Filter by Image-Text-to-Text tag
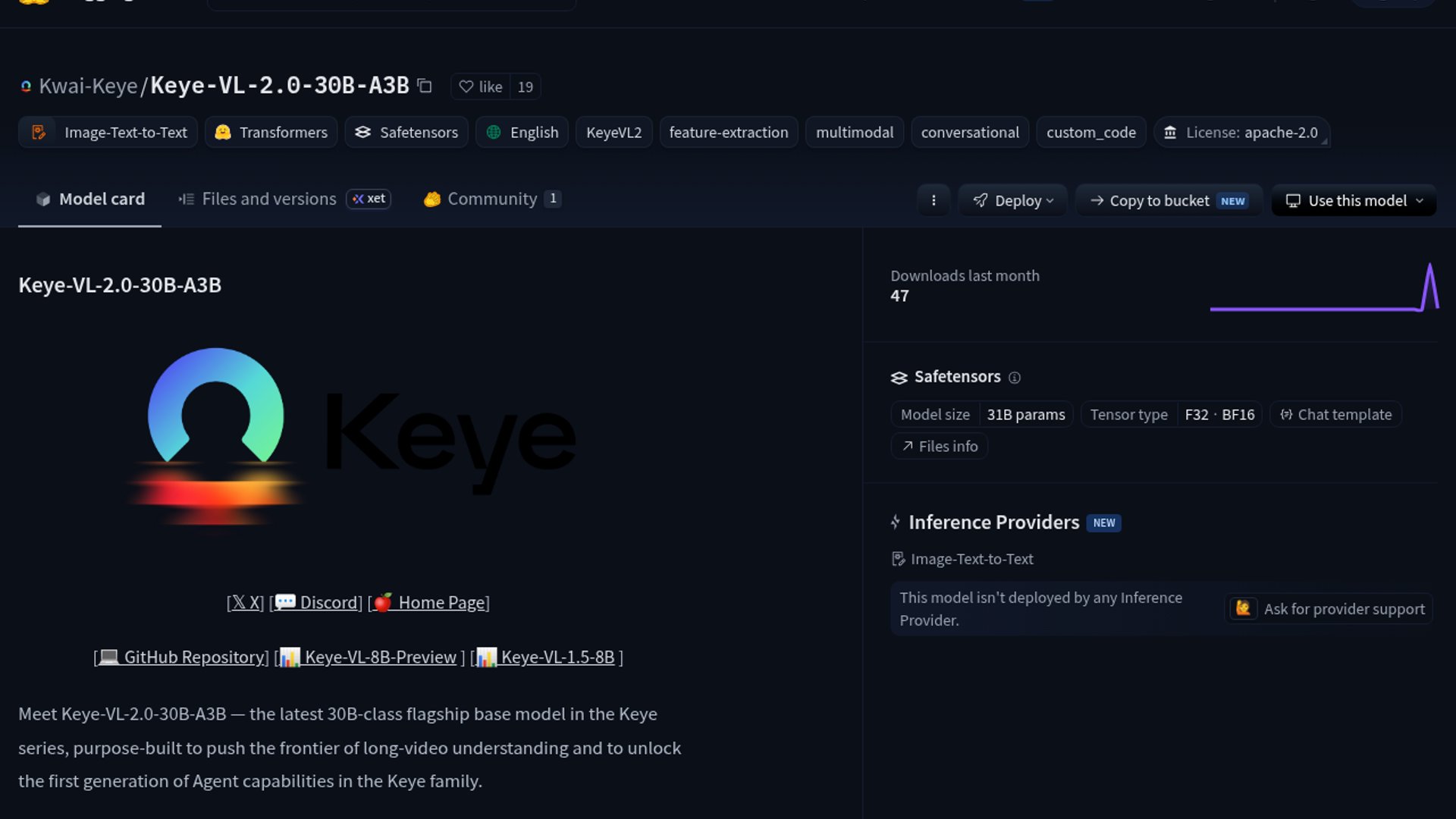 click(x=108, y=133)
